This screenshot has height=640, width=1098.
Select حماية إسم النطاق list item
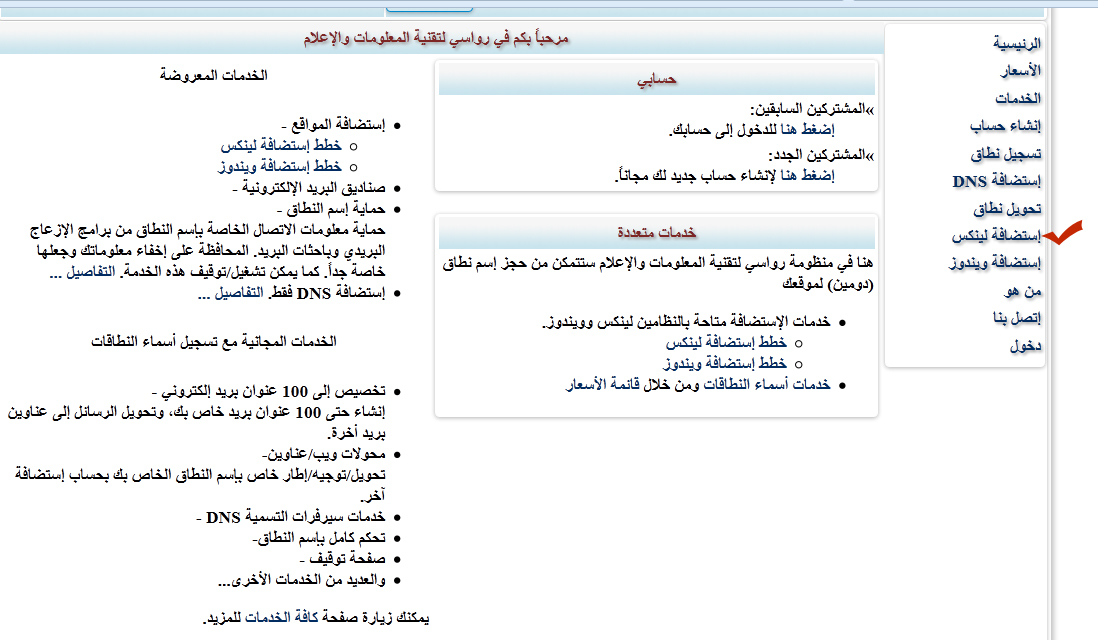click(331, 209)
